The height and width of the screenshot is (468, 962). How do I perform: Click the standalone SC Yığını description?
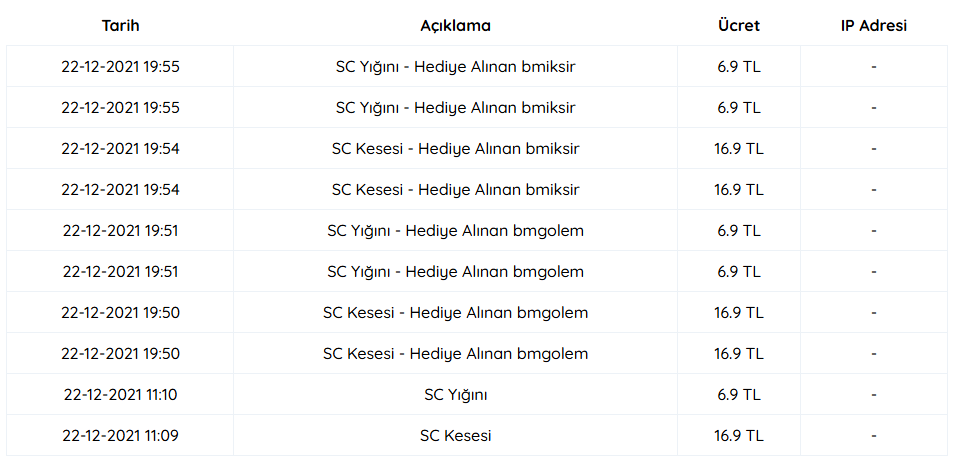455,395
